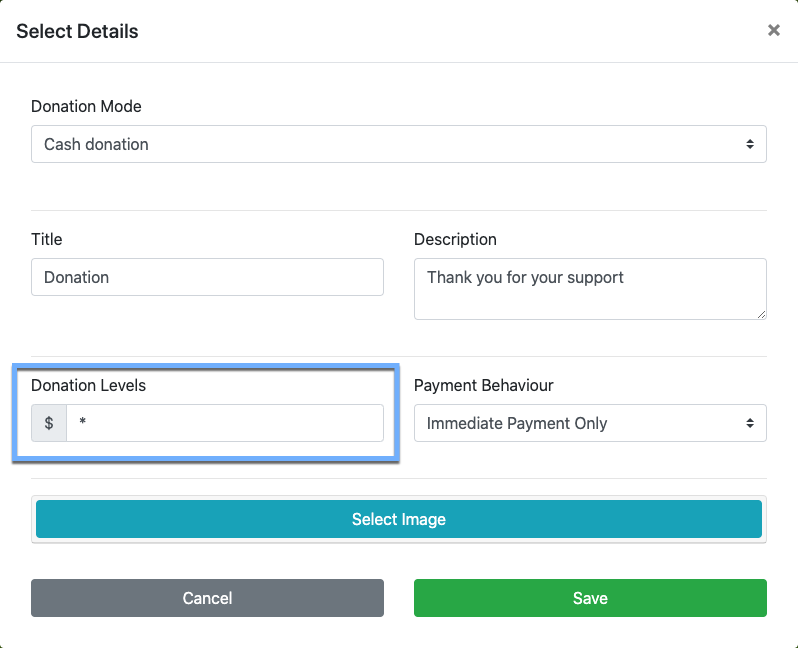The width and height of the screenshot is (798, 648).
Task: Save the donation details
Action: (x=590, y=598)
